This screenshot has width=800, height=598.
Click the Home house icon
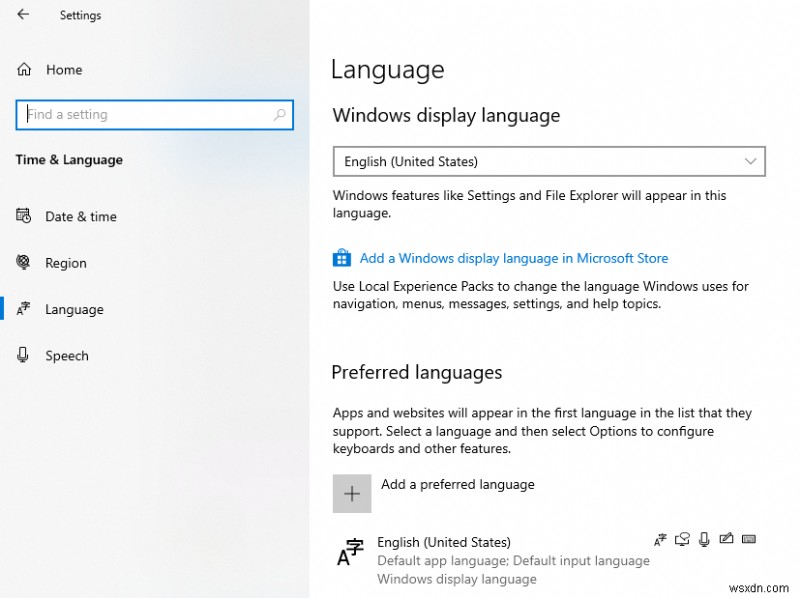coord(22,69)
